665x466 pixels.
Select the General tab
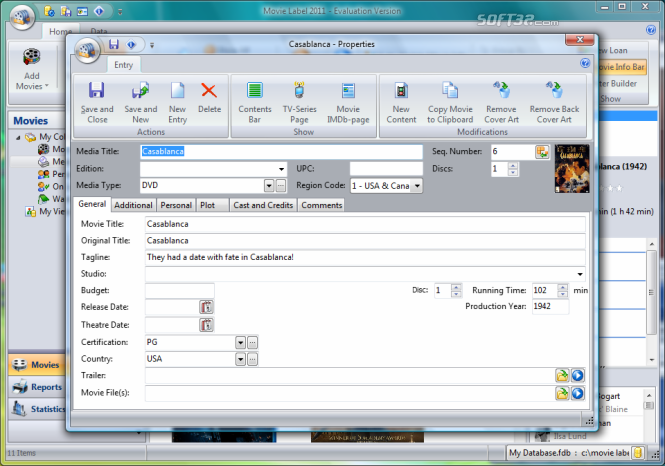[x=92, y=204]
